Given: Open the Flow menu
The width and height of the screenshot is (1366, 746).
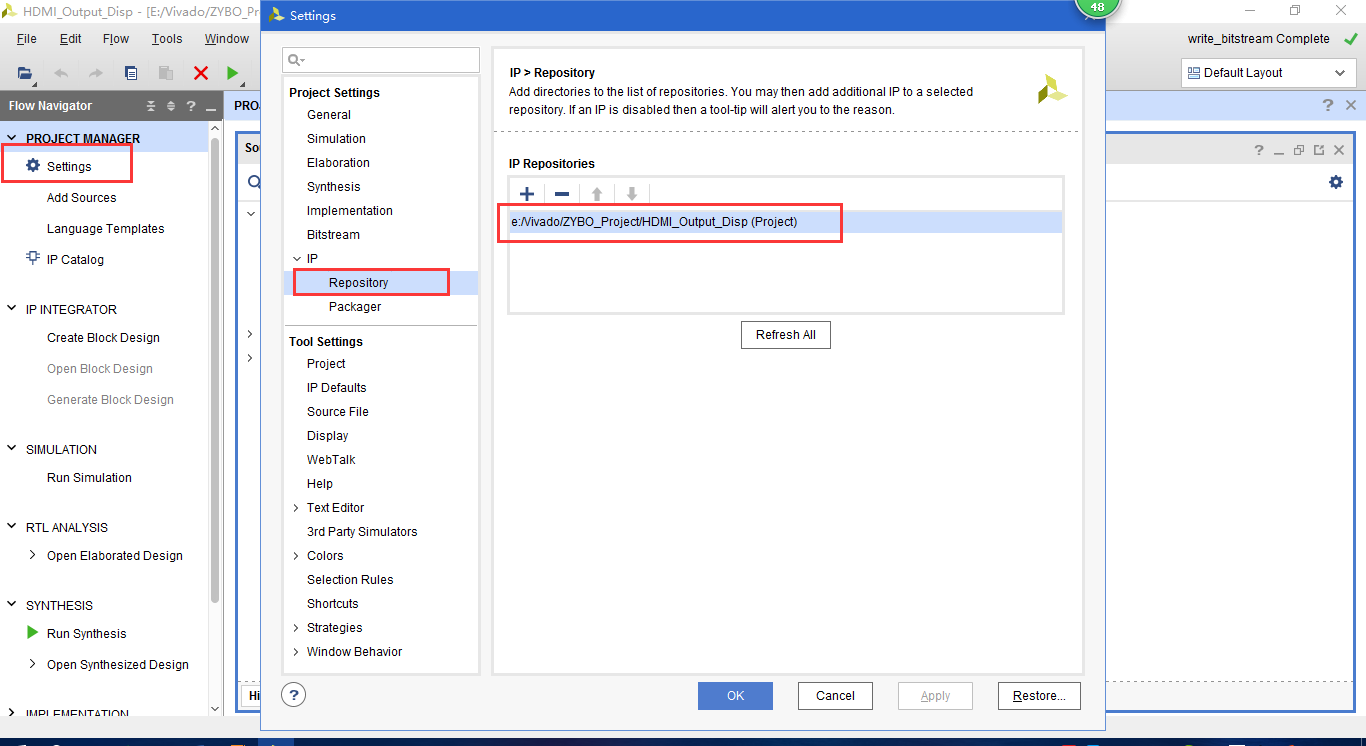Looking at the screenshot, I should [x=116, y=39].
